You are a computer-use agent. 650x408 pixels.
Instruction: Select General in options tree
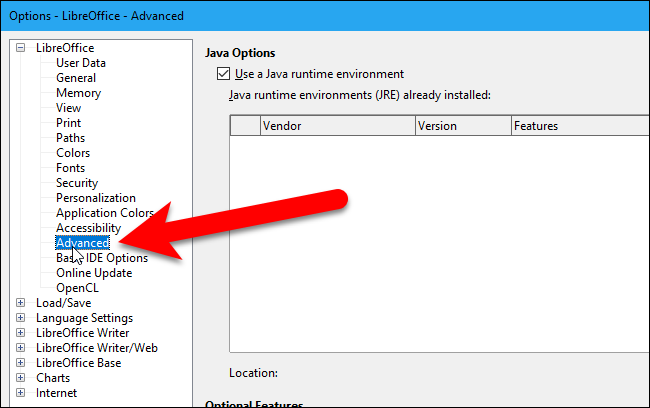(x=76, y=78)
